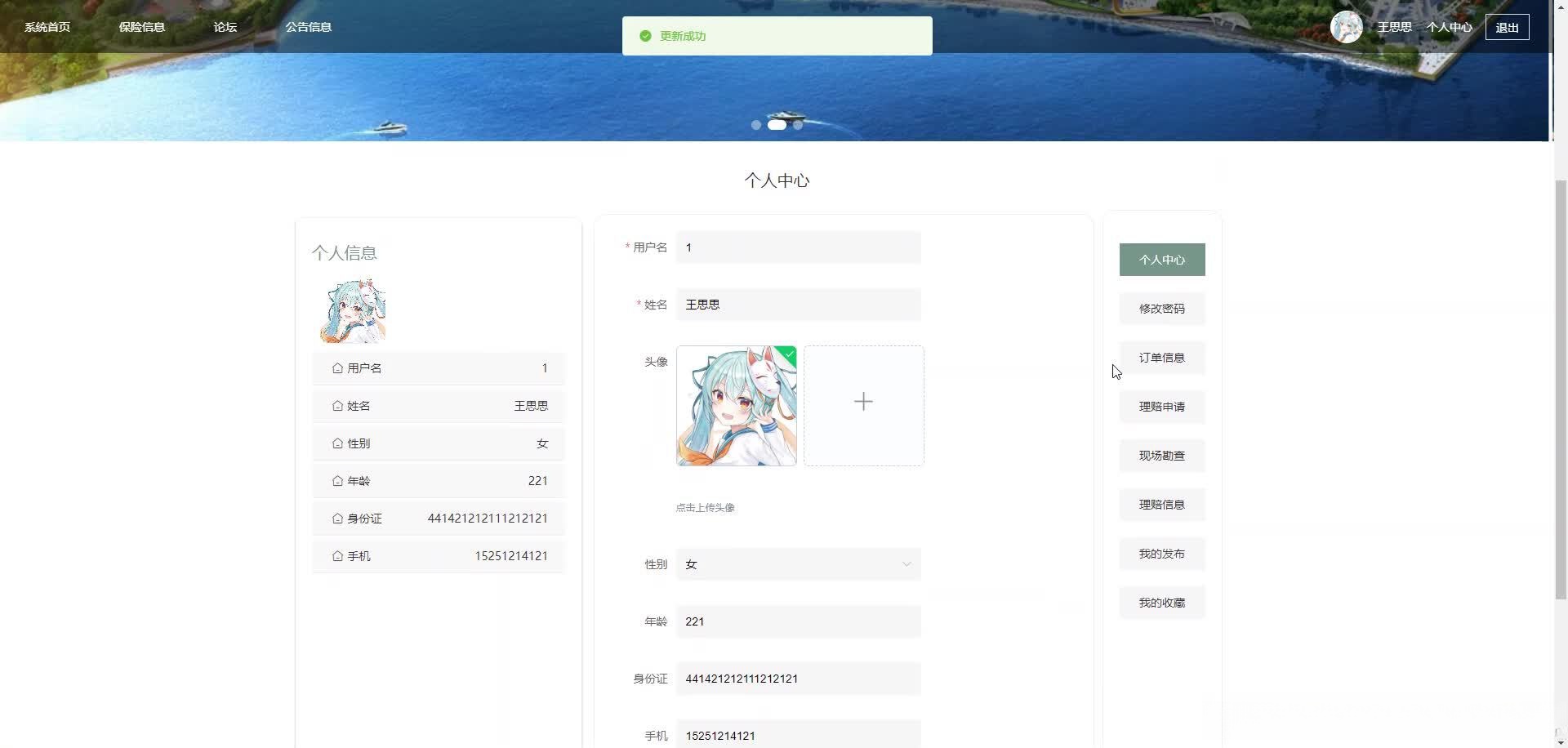Click the house icon beside the 身份证 row

(x=337, y=518)
